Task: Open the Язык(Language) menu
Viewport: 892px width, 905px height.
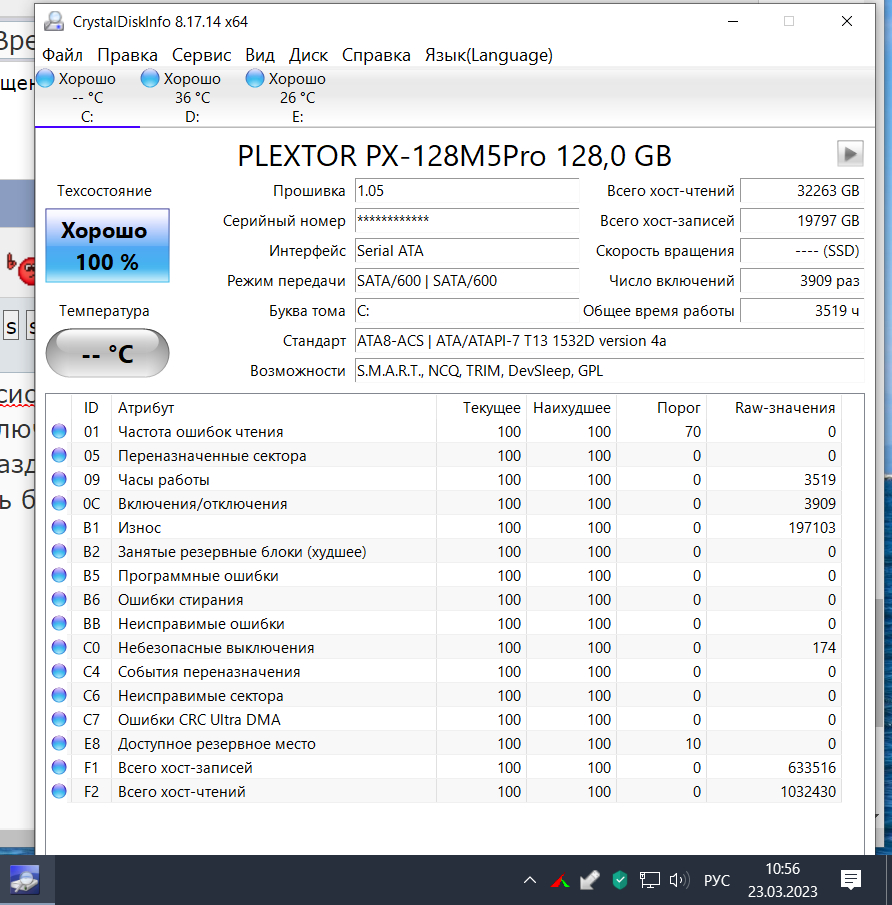Action: tap(489, 55)
